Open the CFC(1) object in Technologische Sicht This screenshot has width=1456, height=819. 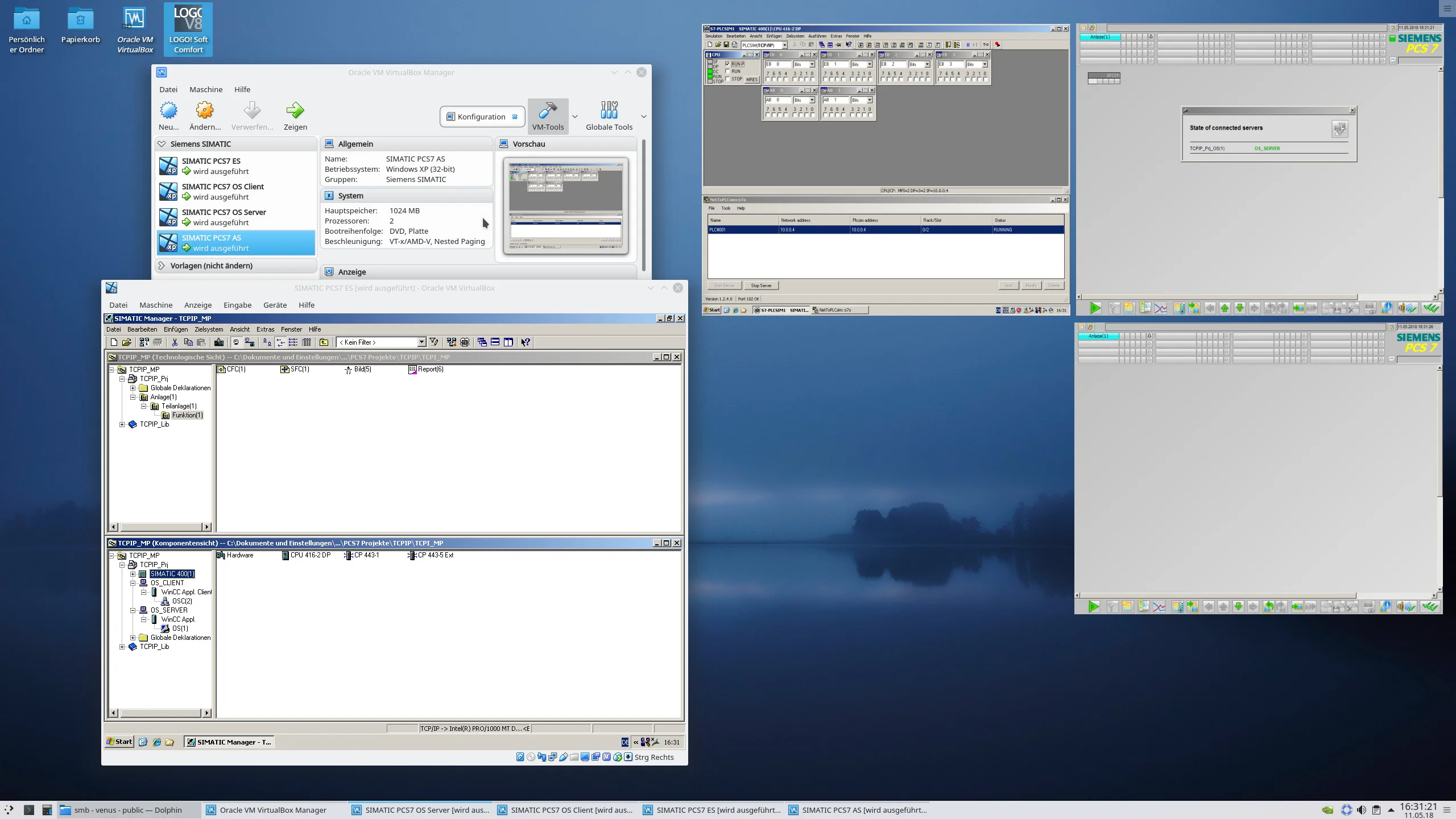231,369
